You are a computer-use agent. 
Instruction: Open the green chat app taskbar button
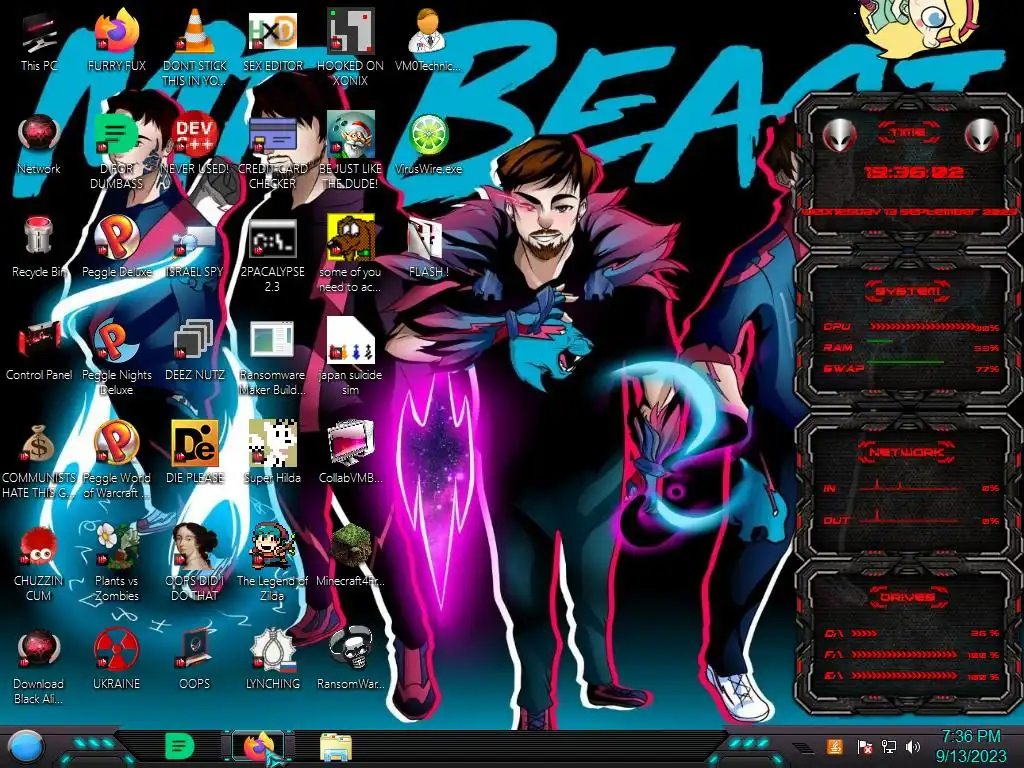coord(179,746)
